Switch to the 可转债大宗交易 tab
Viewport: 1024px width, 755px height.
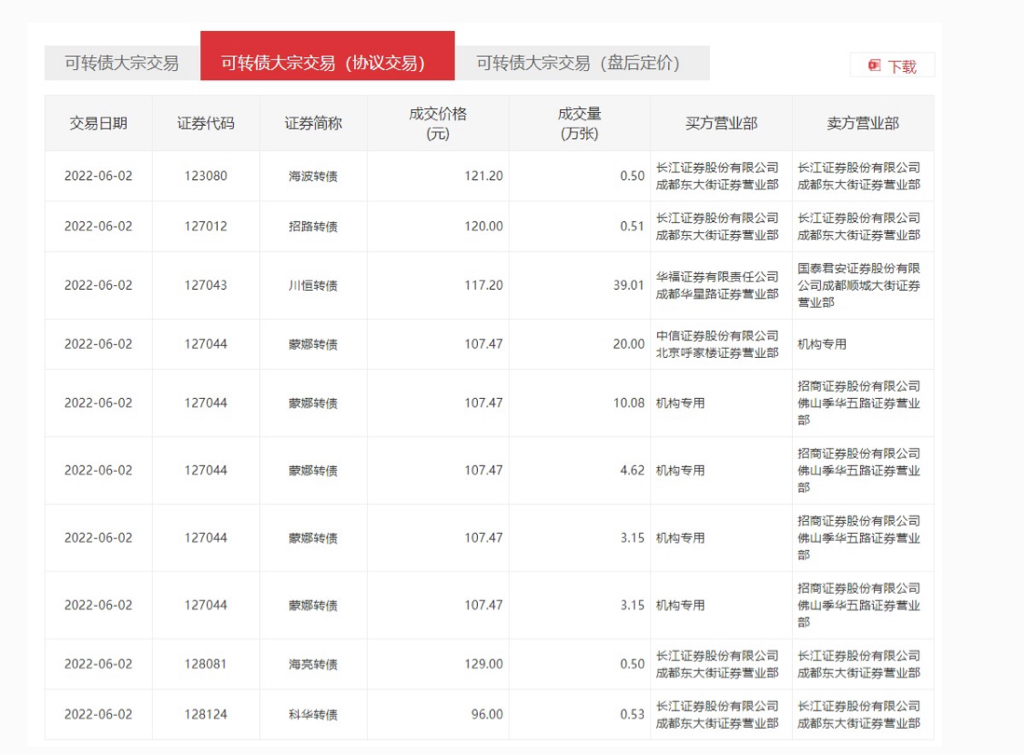pos(122,63)
